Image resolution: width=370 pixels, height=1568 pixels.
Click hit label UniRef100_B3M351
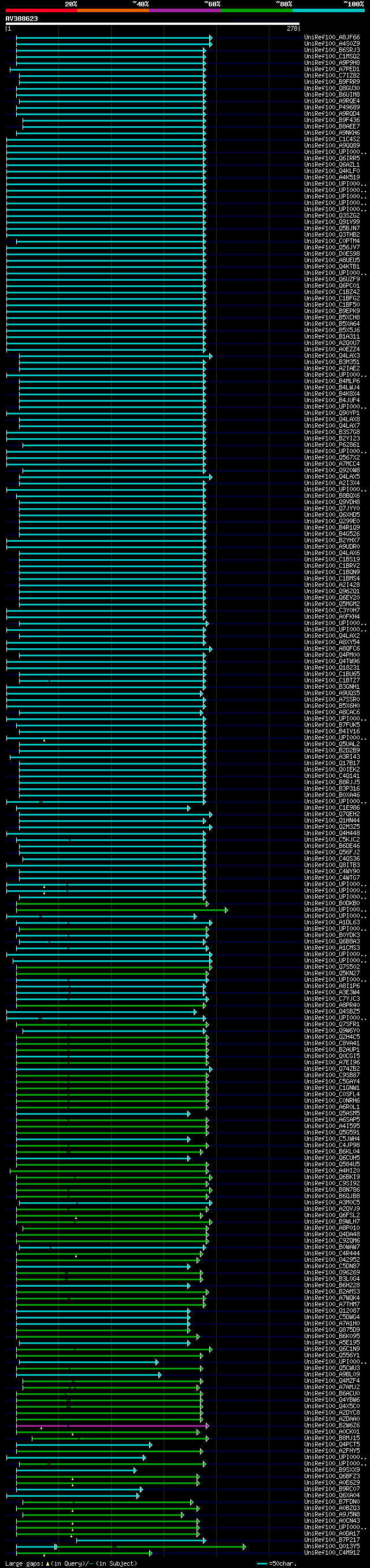[332, 362]
